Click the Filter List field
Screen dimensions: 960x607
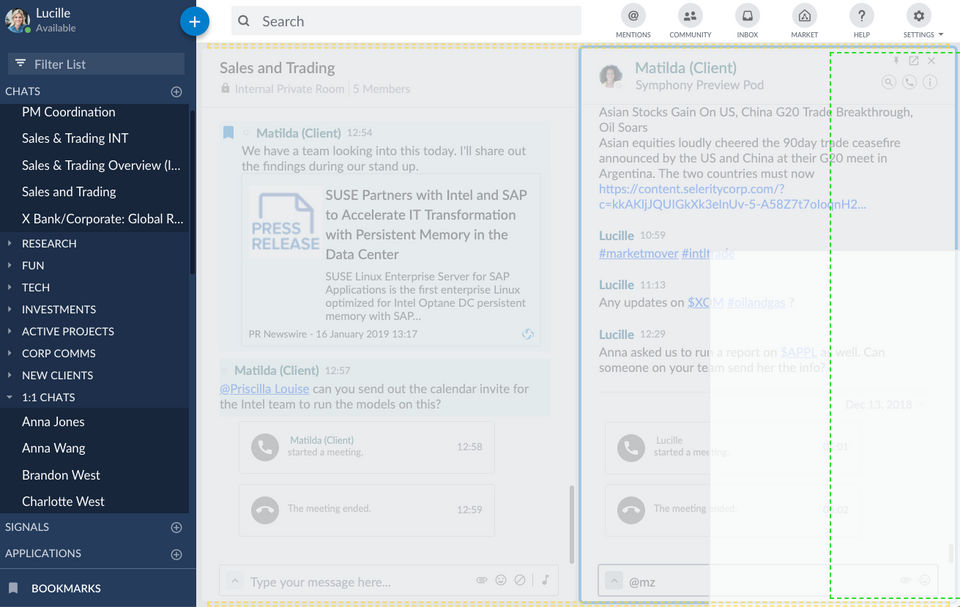point(96,64)
